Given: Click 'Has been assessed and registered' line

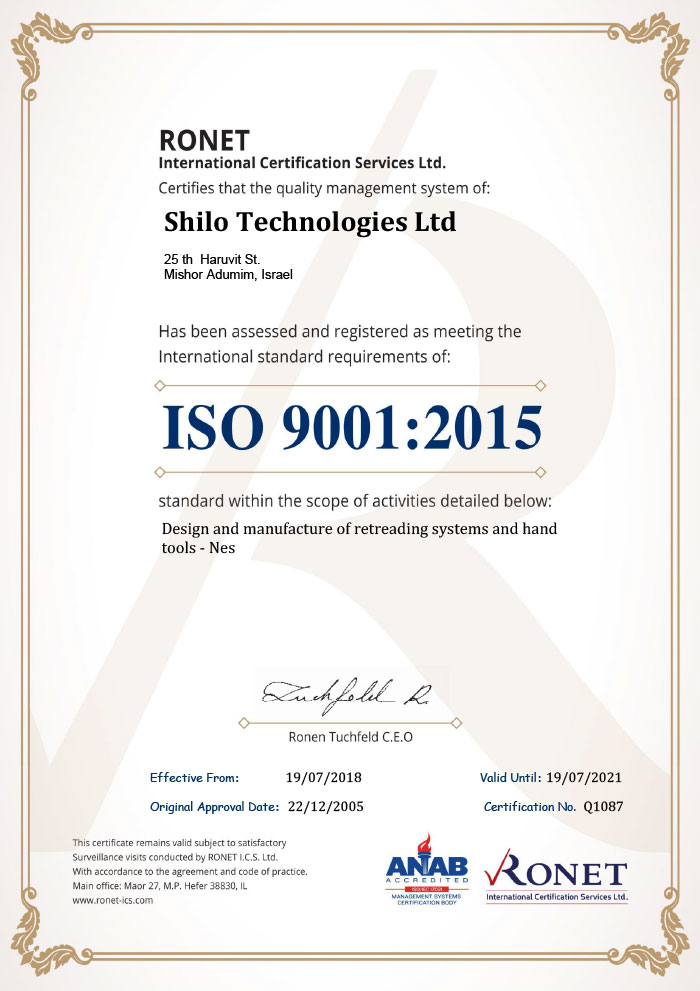Looking at the screenshot, I should pos(340,332).
